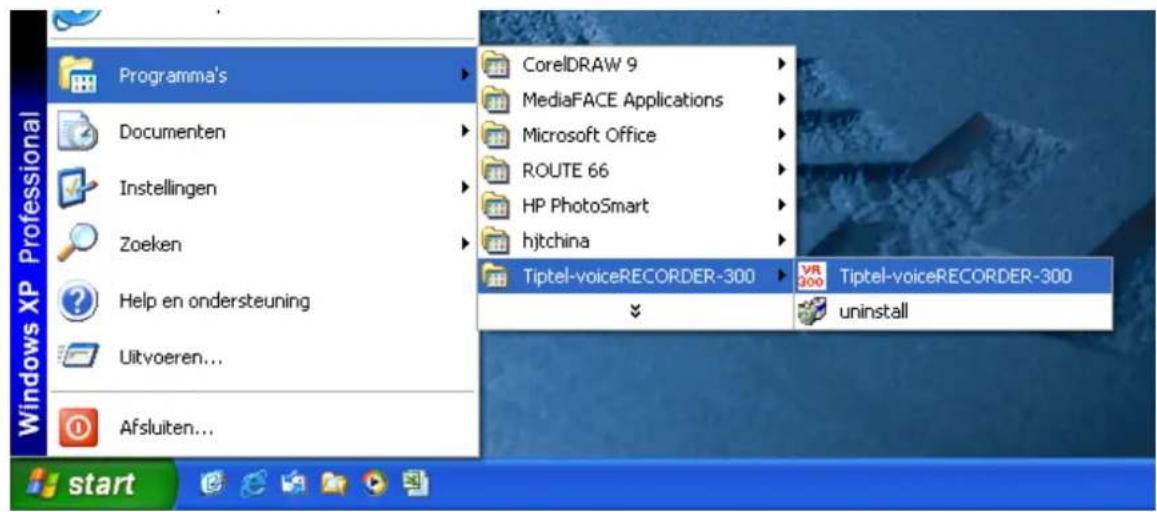Choose Zoeken search entry
1157x512 pixels.
(x=263, y=244)
